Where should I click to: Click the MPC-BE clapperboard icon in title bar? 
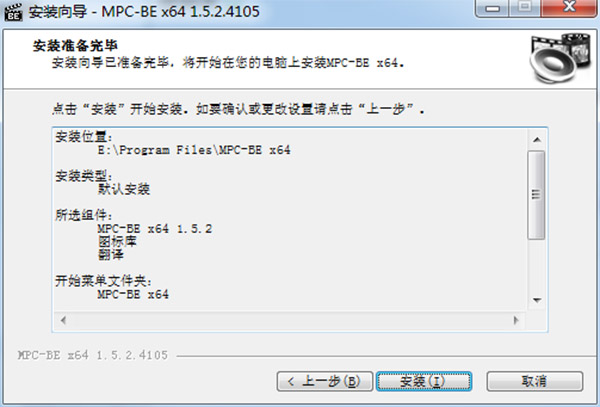[13, 11]
